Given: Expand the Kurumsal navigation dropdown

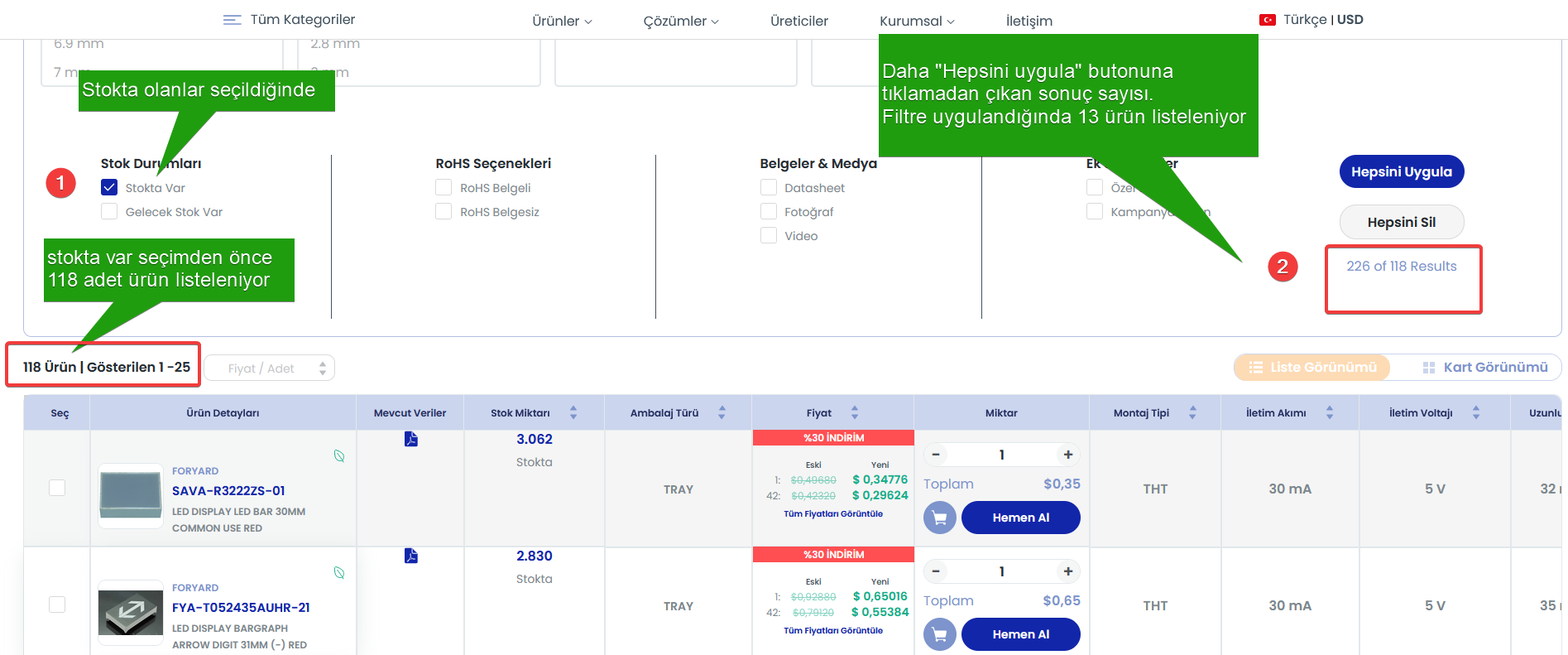Looking at the screenshot, I should (917, 21).
